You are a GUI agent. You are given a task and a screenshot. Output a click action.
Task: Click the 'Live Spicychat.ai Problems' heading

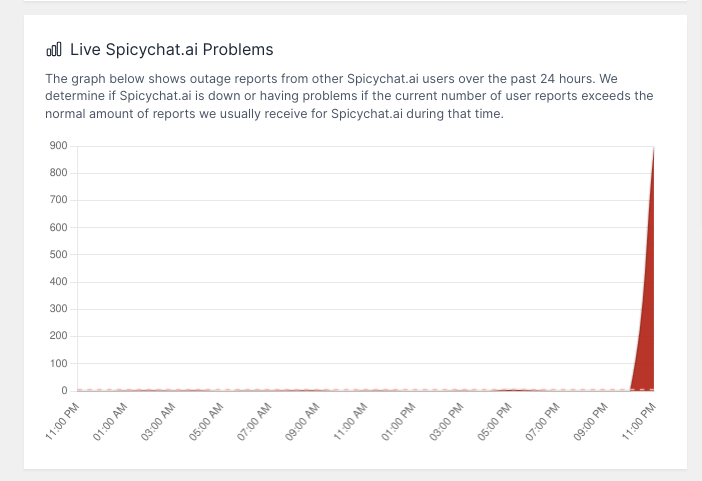pos(171,49)
